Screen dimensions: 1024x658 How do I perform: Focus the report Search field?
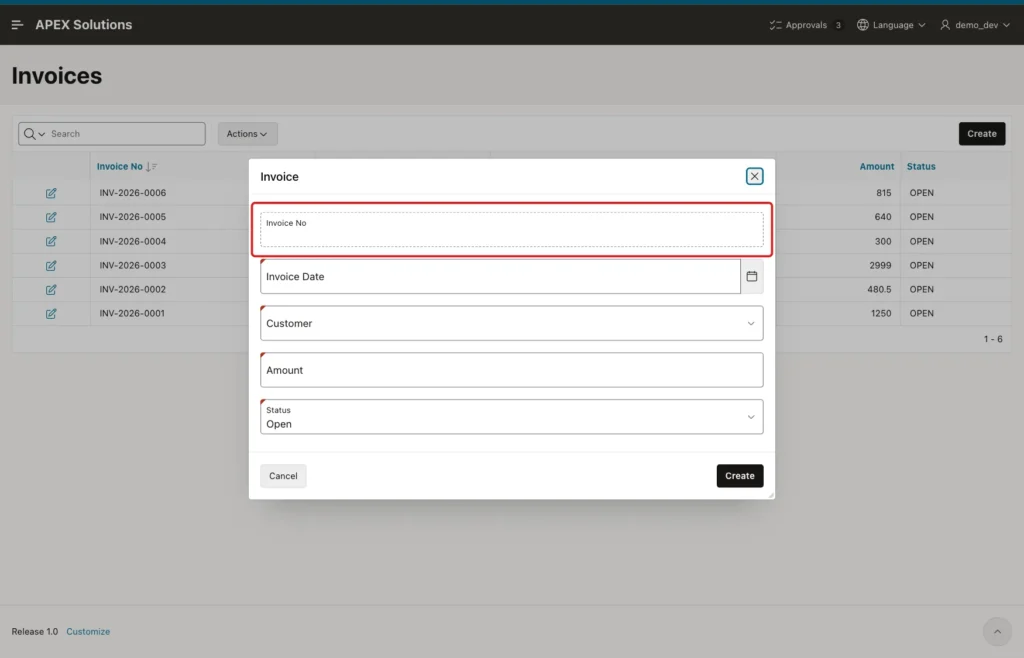click(126, 134)
